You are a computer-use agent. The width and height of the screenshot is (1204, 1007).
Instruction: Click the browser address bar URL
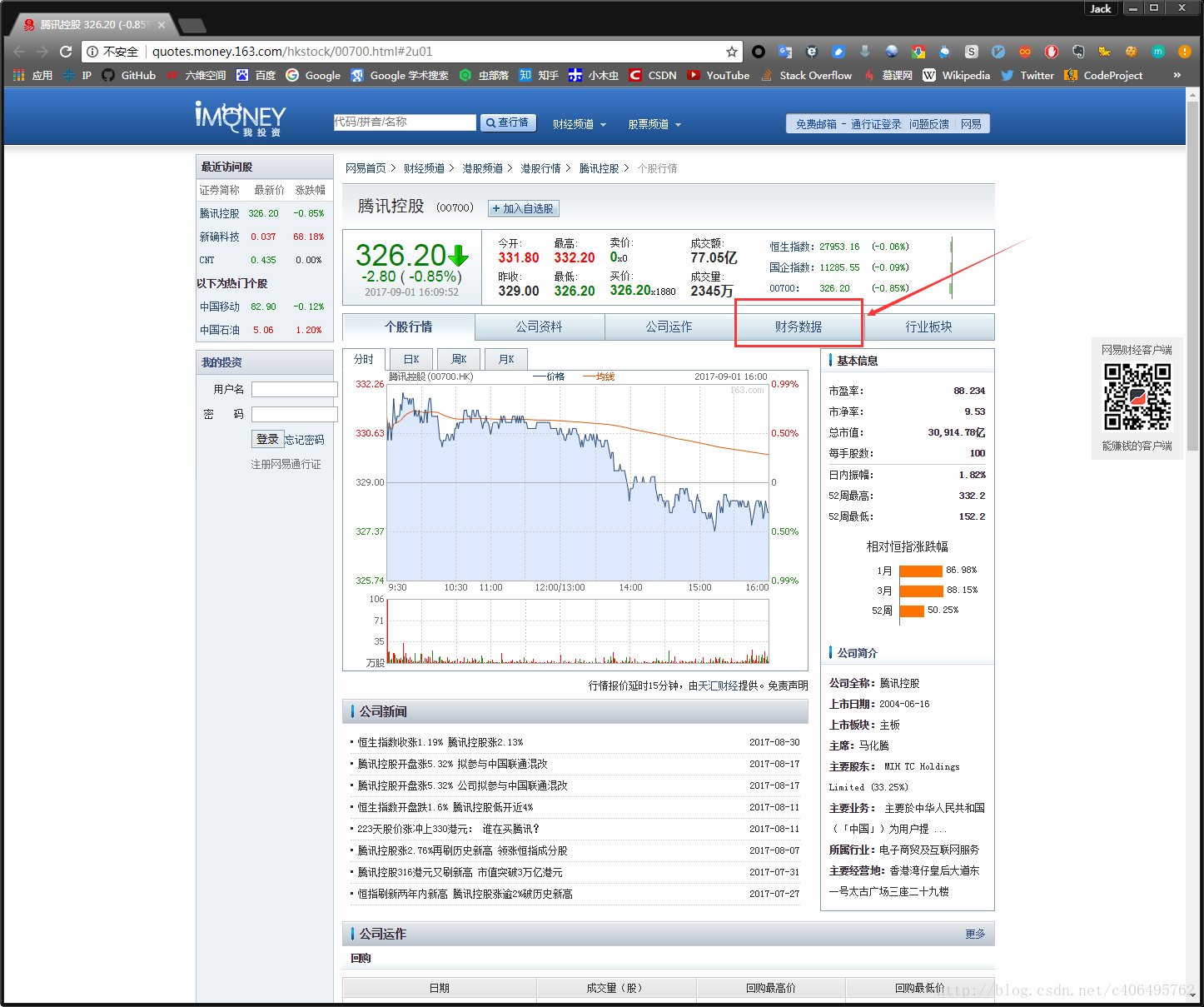(x=292, y=52)
